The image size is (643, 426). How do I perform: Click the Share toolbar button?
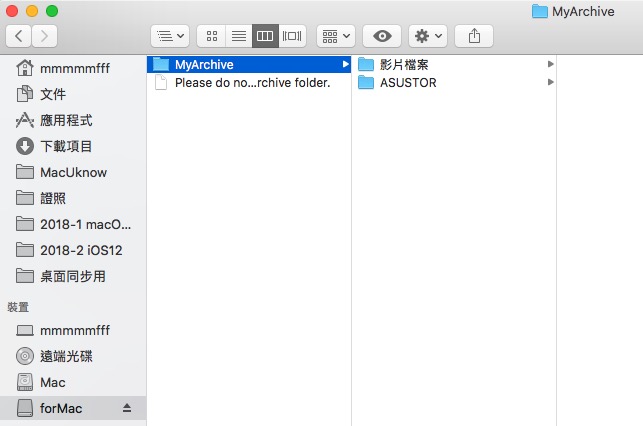(474, 36)
